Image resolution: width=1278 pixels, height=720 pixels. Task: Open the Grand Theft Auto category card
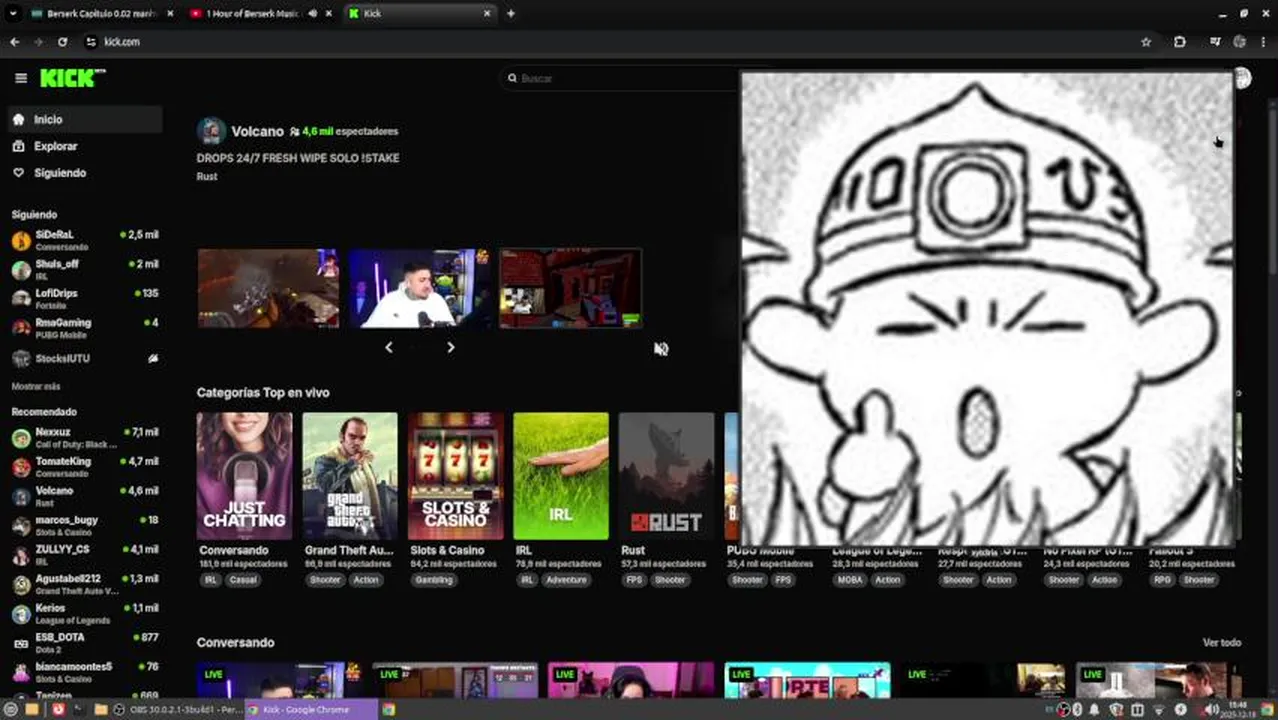pyautogui.click(x=350, y=476)
